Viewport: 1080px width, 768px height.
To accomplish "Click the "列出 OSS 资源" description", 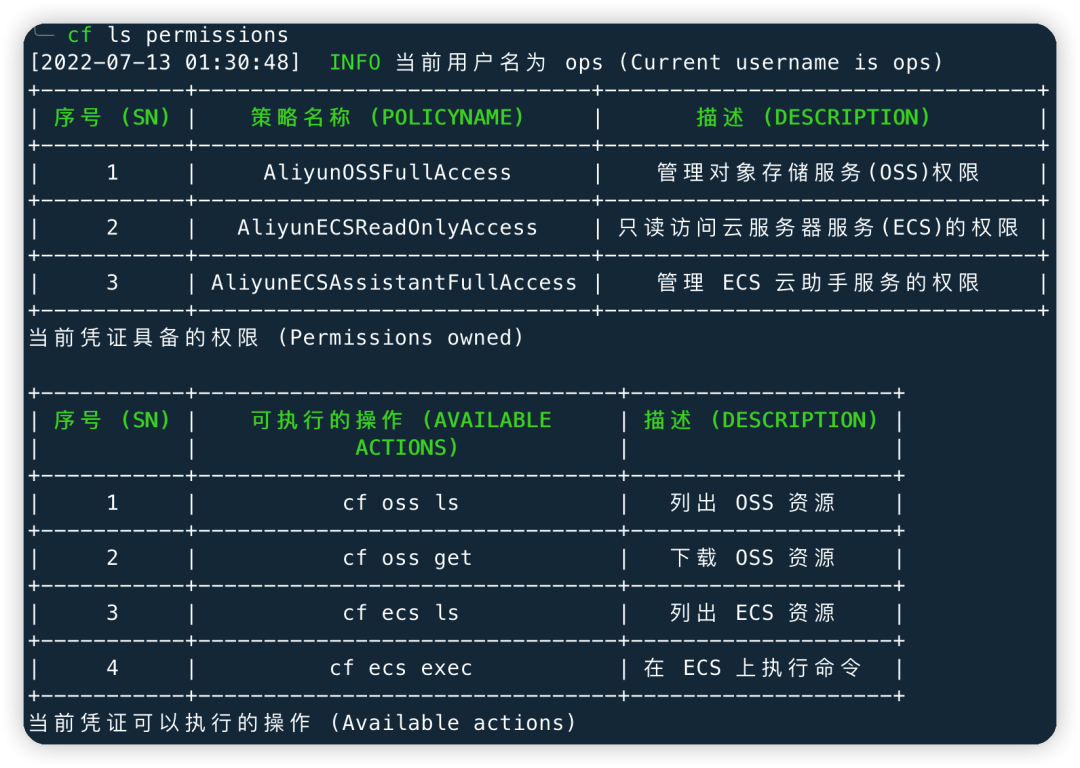I will tap(753, 503).
